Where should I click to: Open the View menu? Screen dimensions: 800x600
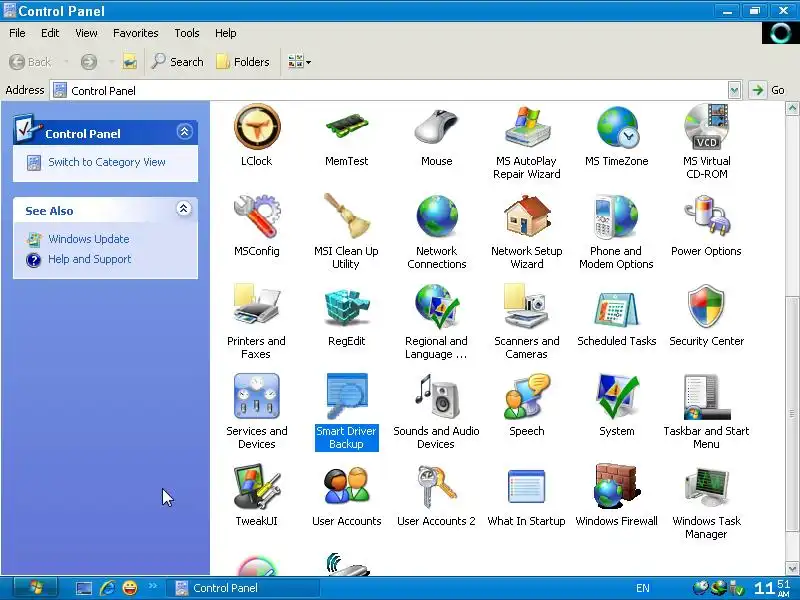pos(86,33)
